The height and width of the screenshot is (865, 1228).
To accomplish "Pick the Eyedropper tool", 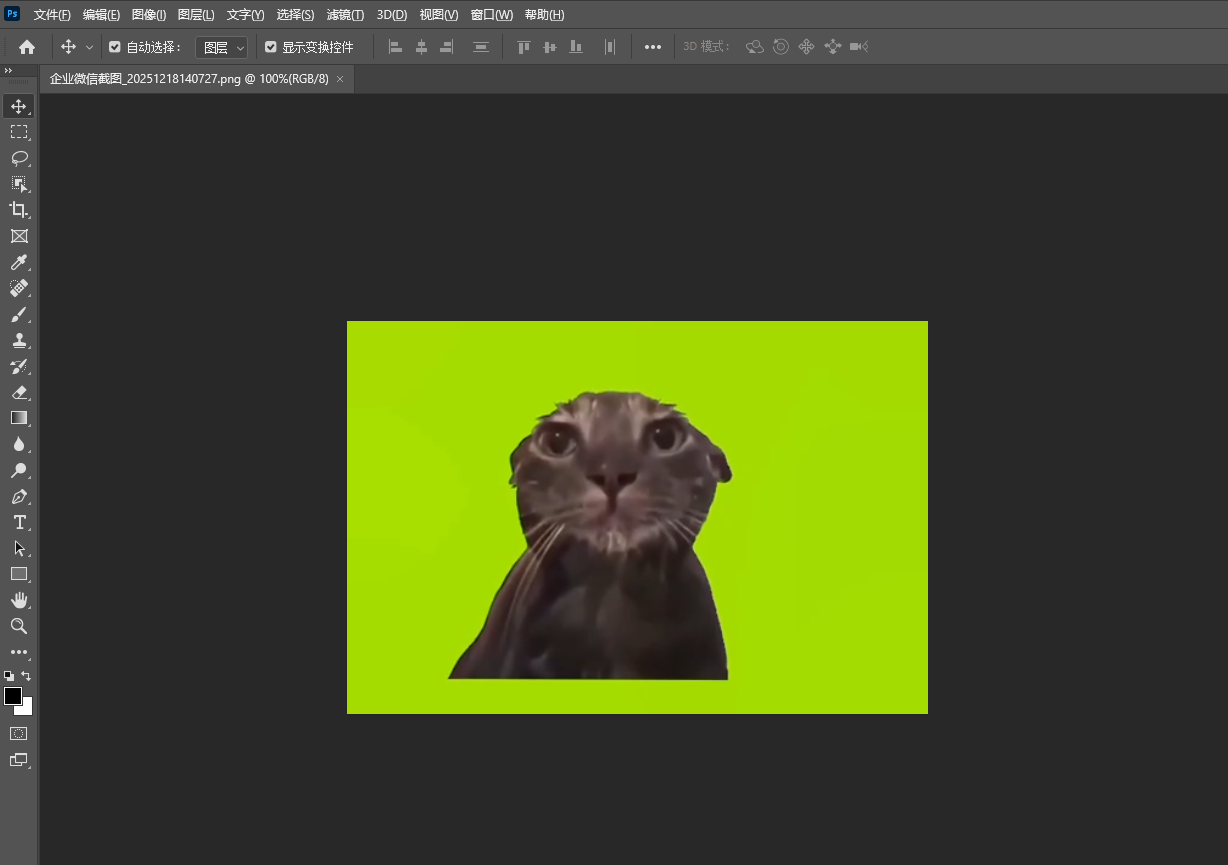I will click(19, 262).
